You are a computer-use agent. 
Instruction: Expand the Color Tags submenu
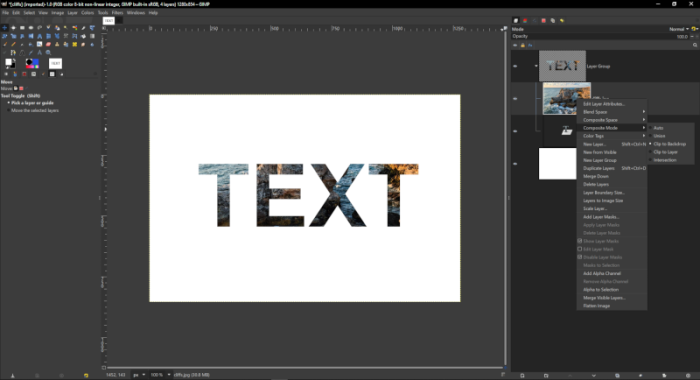pos(612,136)
